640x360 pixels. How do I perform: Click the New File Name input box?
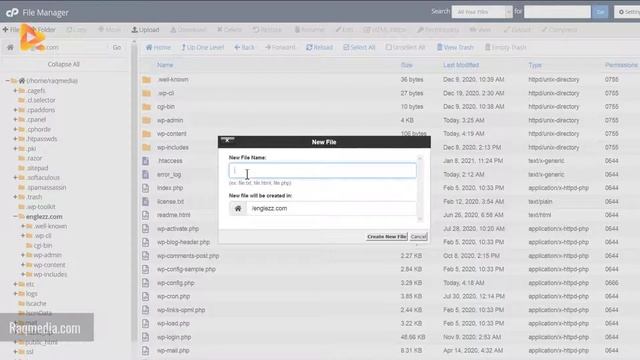pyautogui.click(x=322, y=171)
